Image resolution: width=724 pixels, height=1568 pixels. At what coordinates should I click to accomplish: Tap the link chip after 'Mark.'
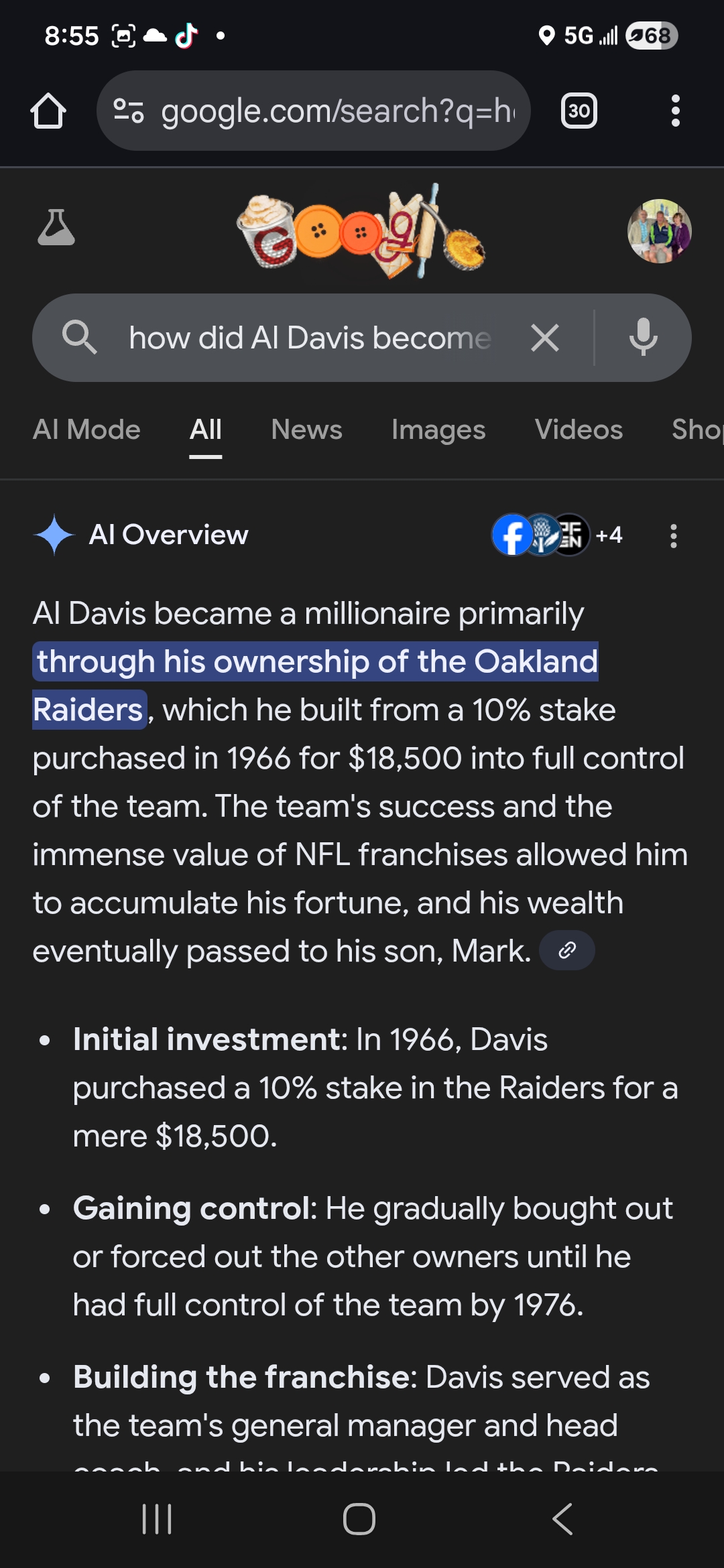point(567,950)
